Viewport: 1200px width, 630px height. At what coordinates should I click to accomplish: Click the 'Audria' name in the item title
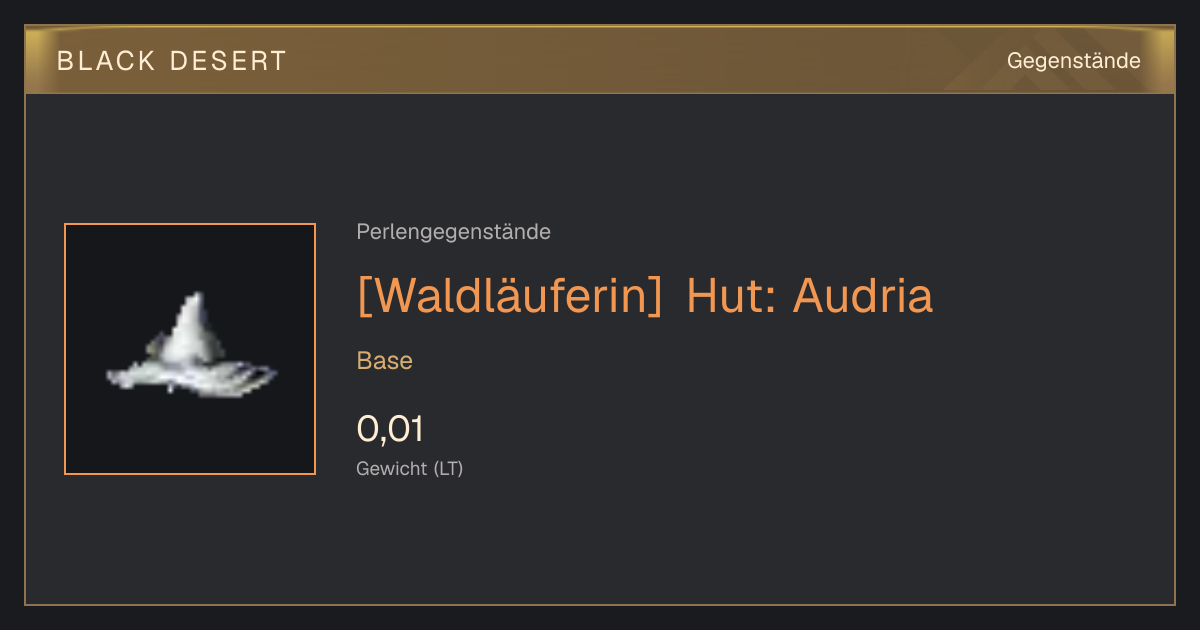tap(863, 297)
